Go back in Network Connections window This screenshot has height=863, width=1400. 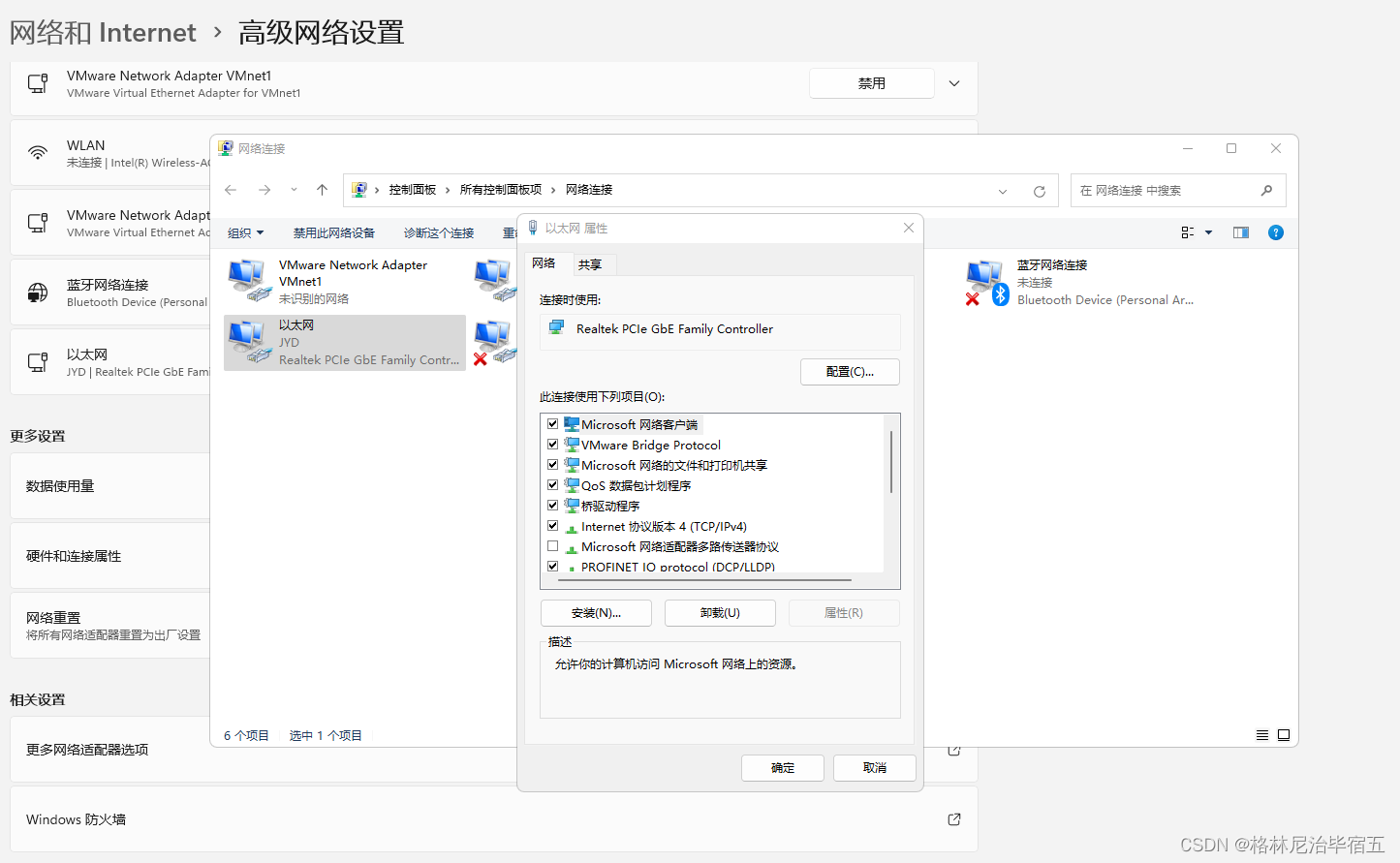231,190
